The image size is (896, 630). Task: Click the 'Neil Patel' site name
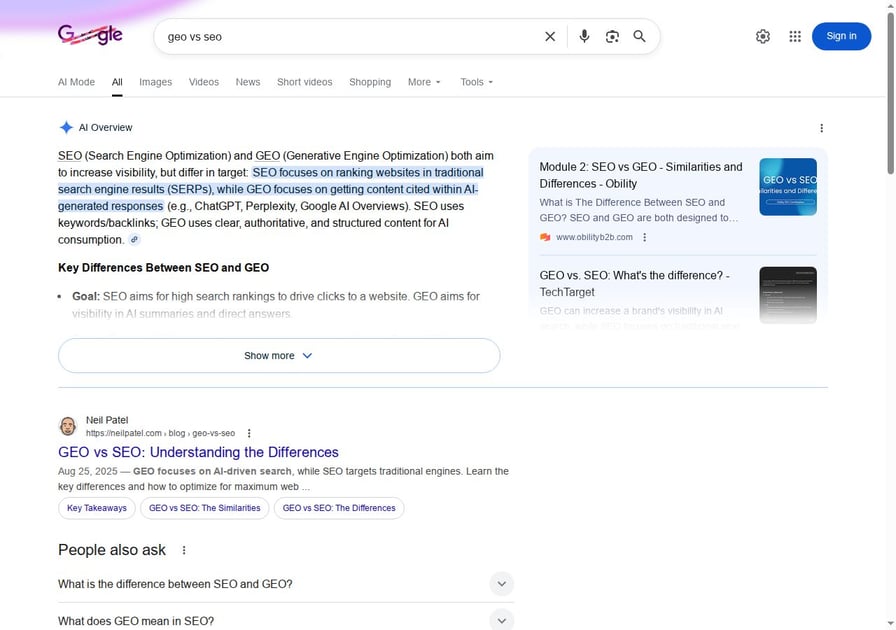(107, 420)
